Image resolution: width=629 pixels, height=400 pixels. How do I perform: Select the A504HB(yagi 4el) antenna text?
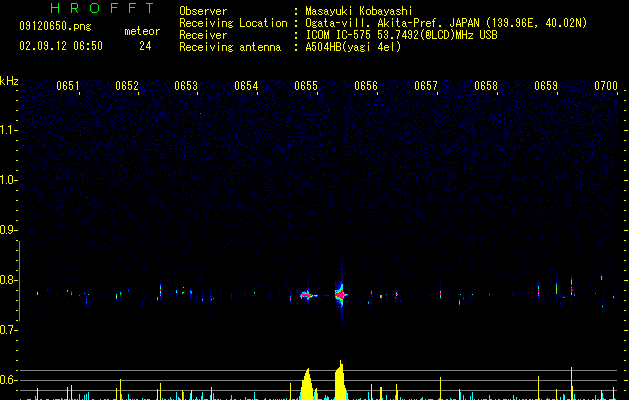point(353,47)
